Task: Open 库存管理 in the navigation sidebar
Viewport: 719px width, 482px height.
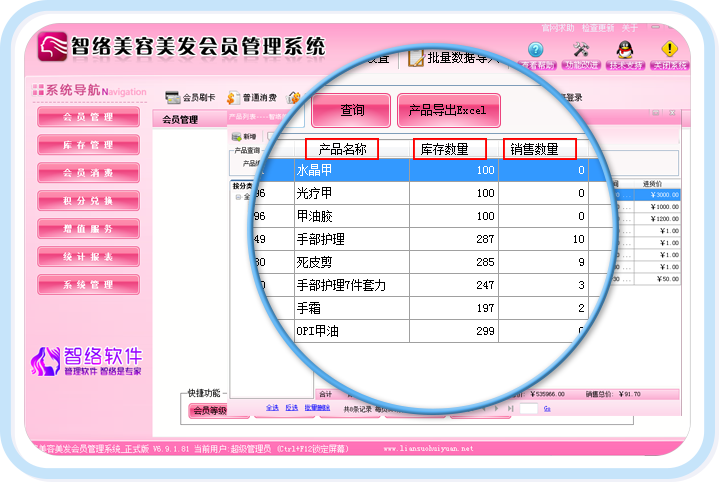Action: (88, 145)
